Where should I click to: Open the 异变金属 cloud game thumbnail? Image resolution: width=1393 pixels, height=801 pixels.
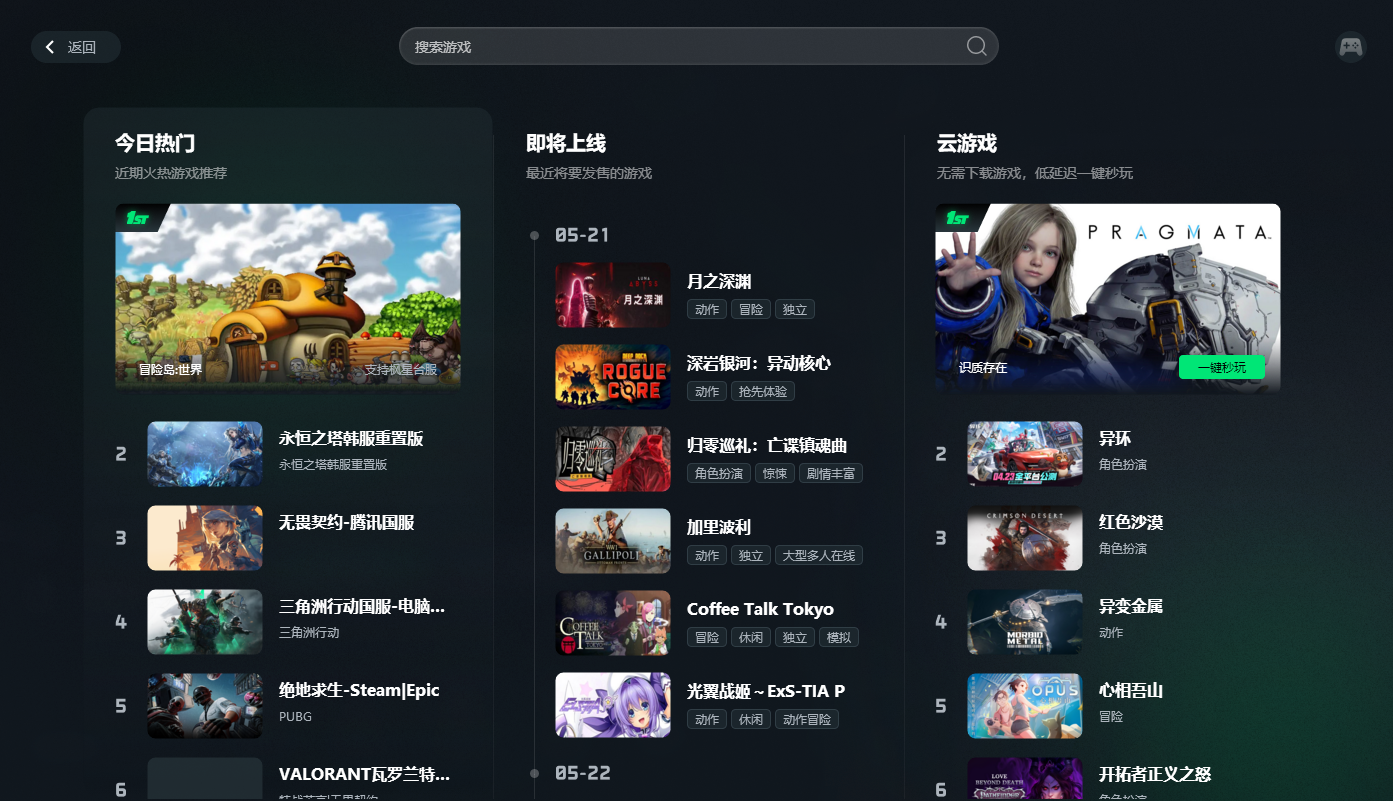[x=1025, y=622]
